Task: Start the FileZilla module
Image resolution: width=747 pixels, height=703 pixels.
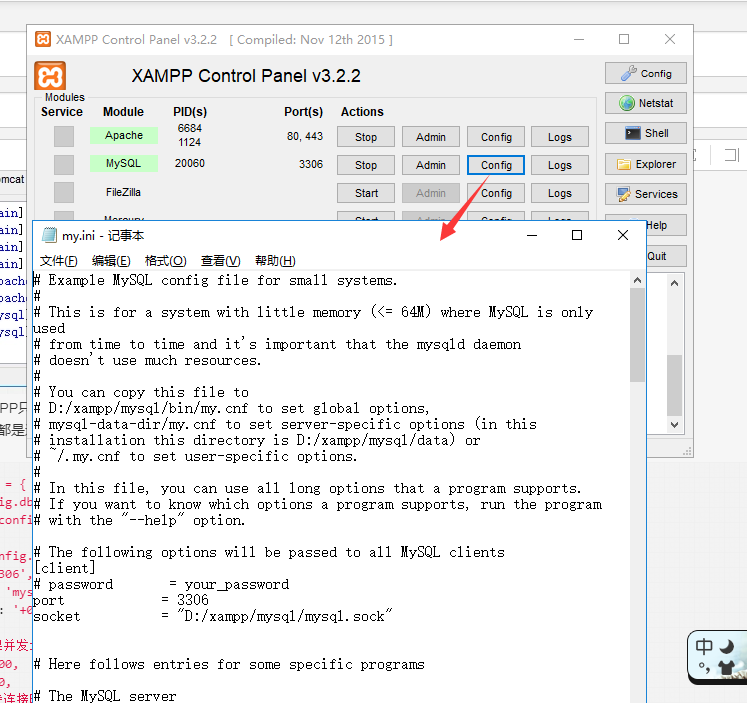Action: click(x=366, y=193)
